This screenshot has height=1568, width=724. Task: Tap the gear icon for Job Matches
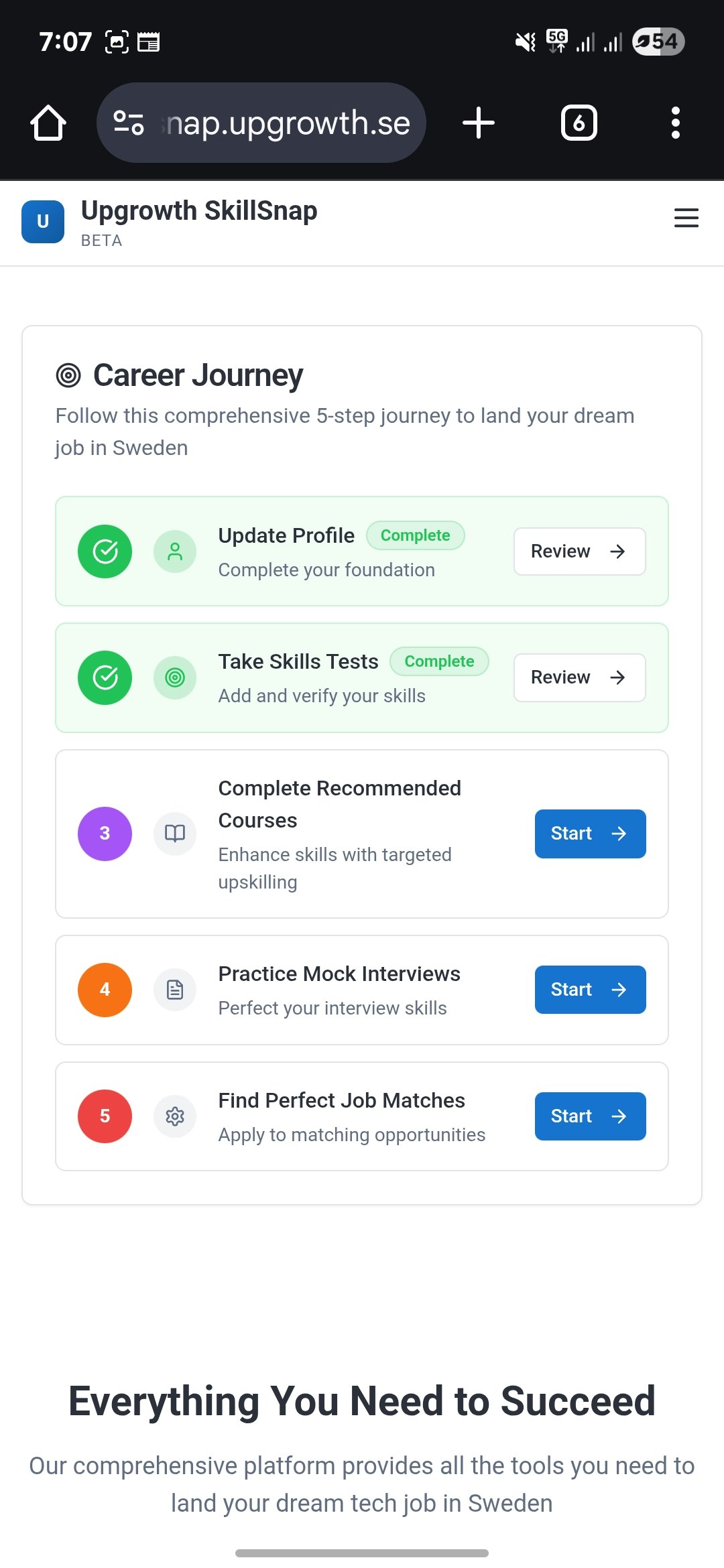(x=175, y=1116)
